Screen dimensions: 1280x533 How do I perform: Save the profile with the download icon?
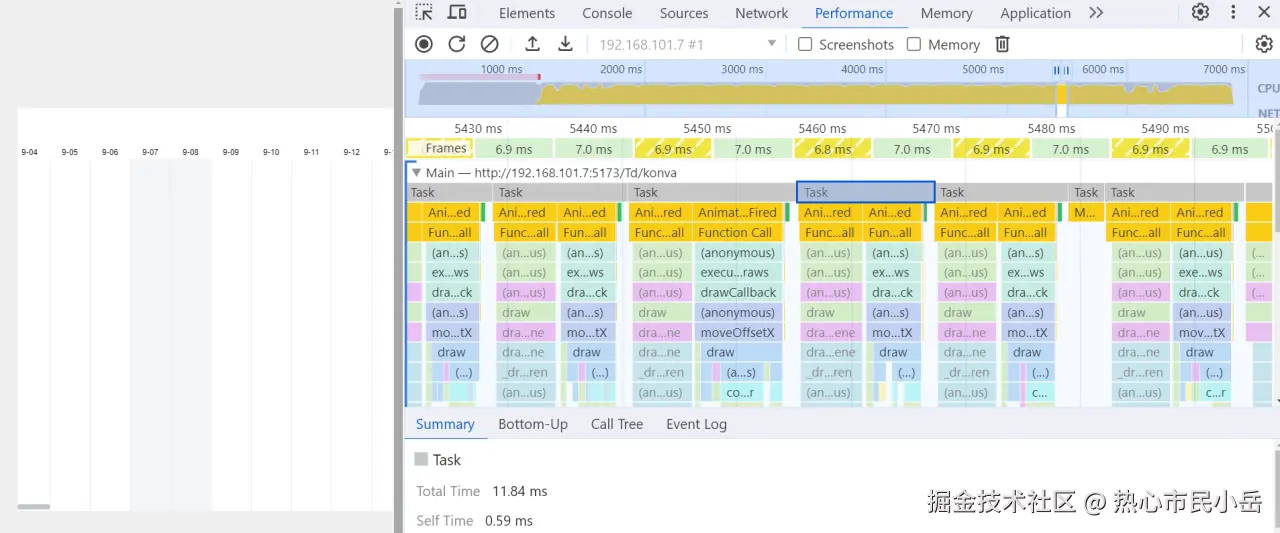[565, 44]
